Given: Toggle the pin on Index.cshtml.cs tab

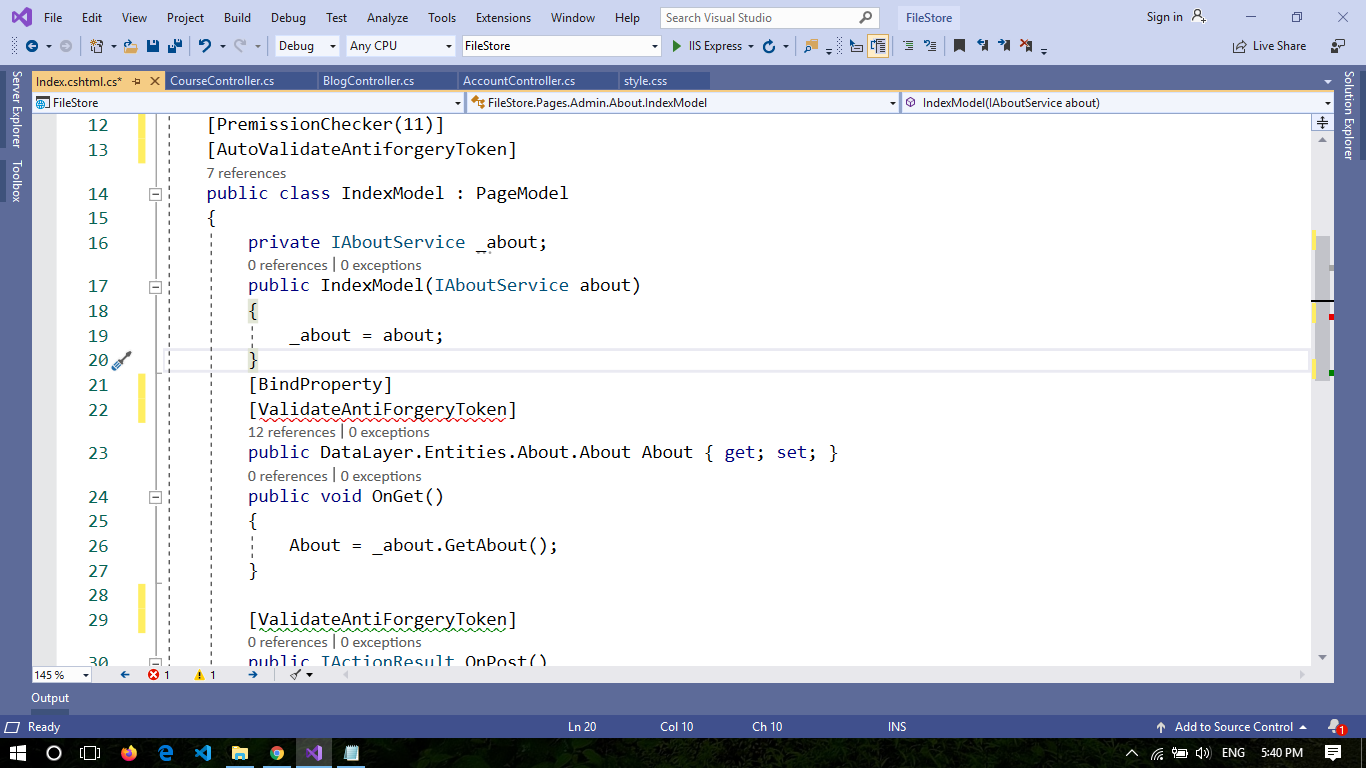Looking at the screenshot, I should pos(137,81).
